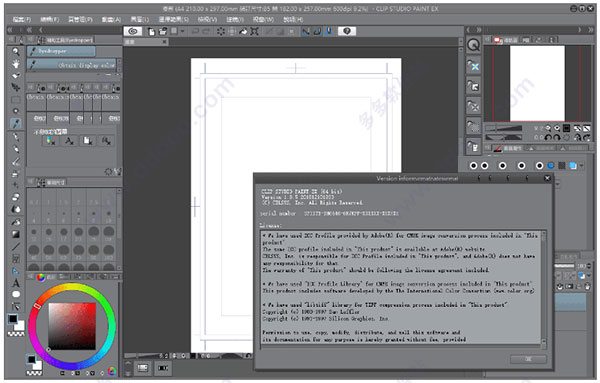Select first layer property effect circle

click(473, 166)
